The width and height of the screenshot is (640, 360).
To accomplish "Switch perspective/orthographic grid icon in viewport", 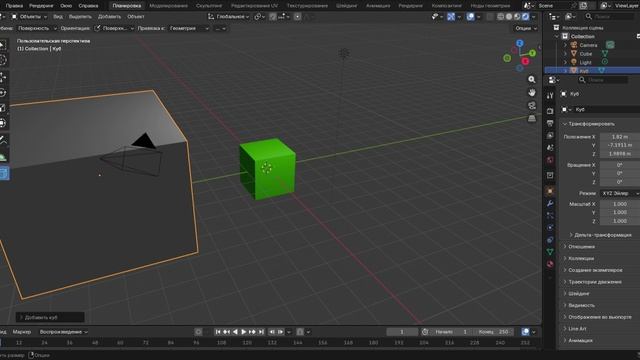I will 531,119.
